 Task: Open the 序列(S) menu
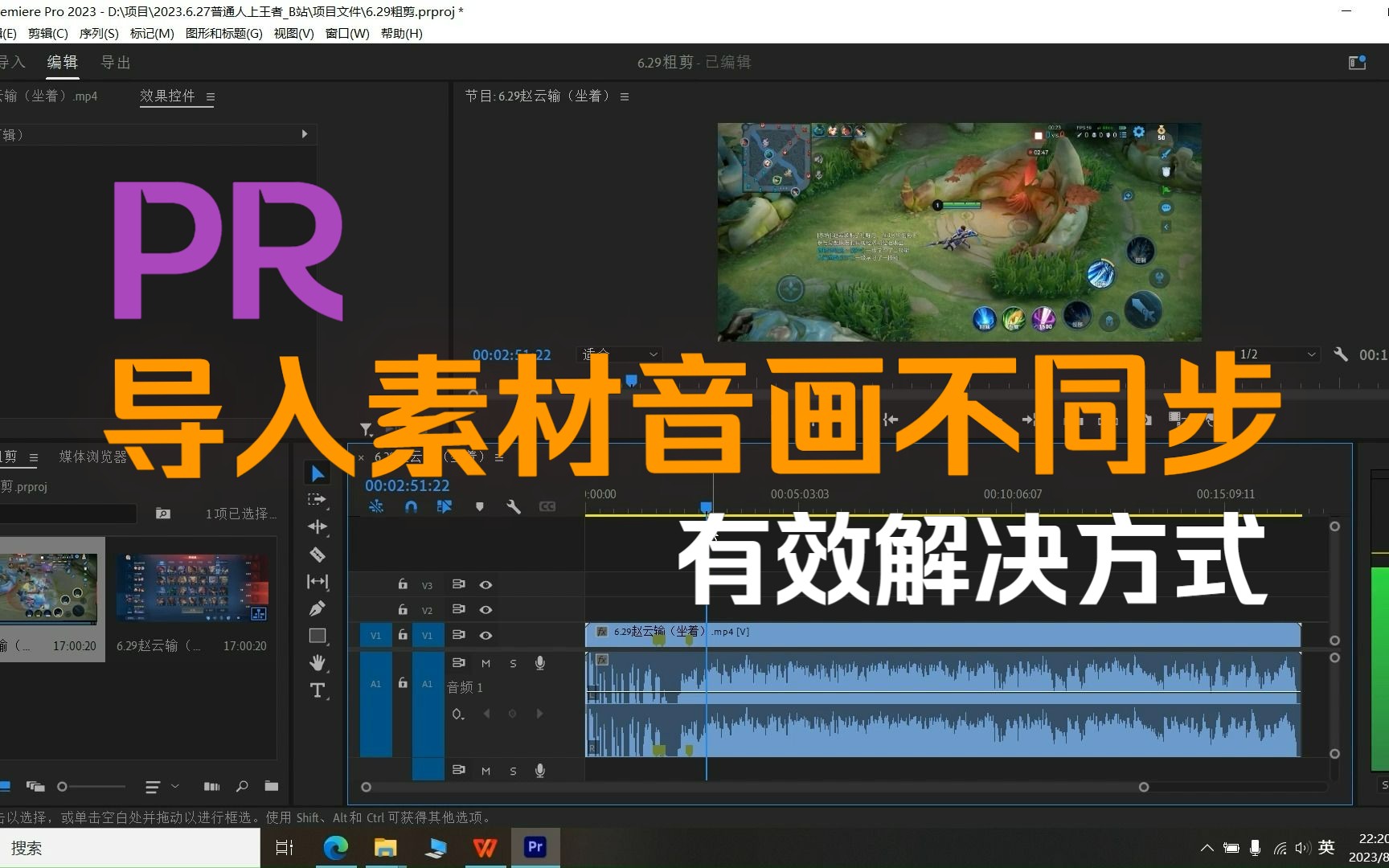tap(99, 33)
